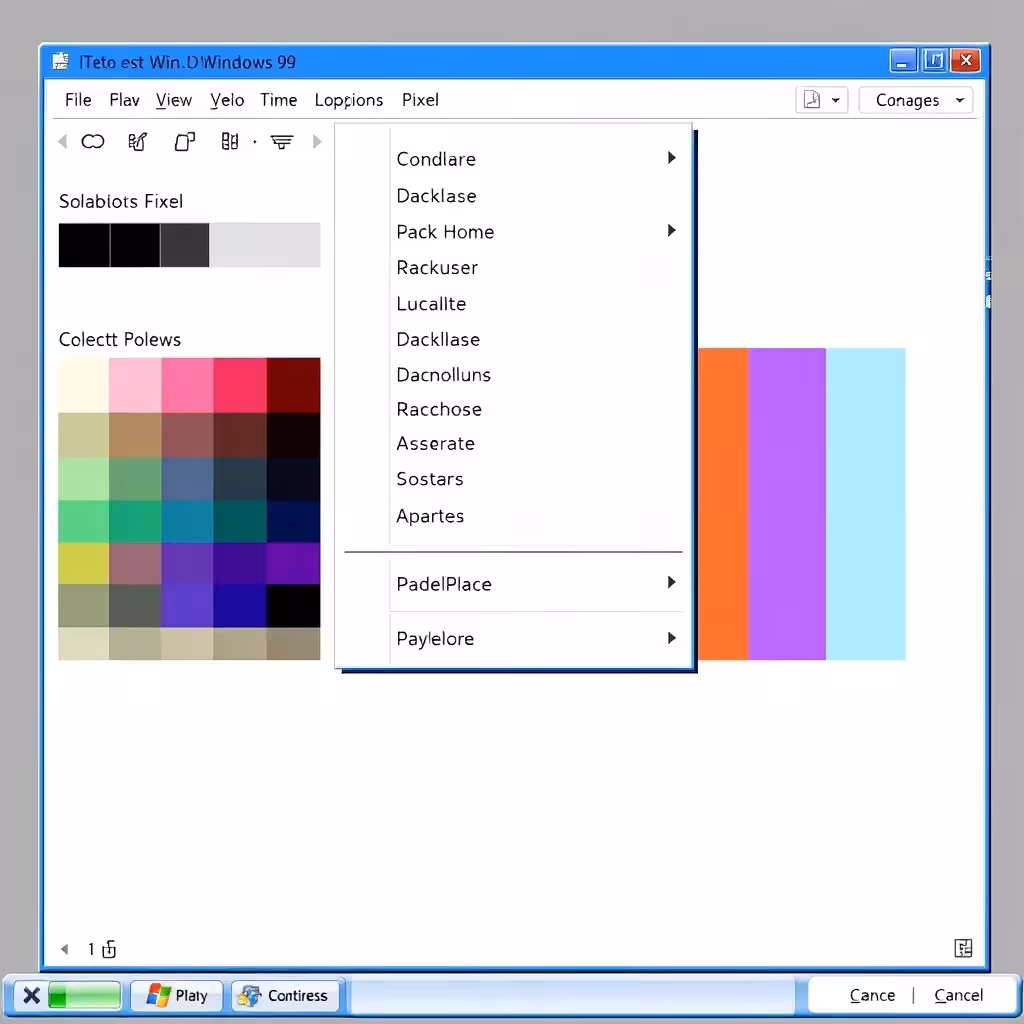Click the Cance button

872,995
